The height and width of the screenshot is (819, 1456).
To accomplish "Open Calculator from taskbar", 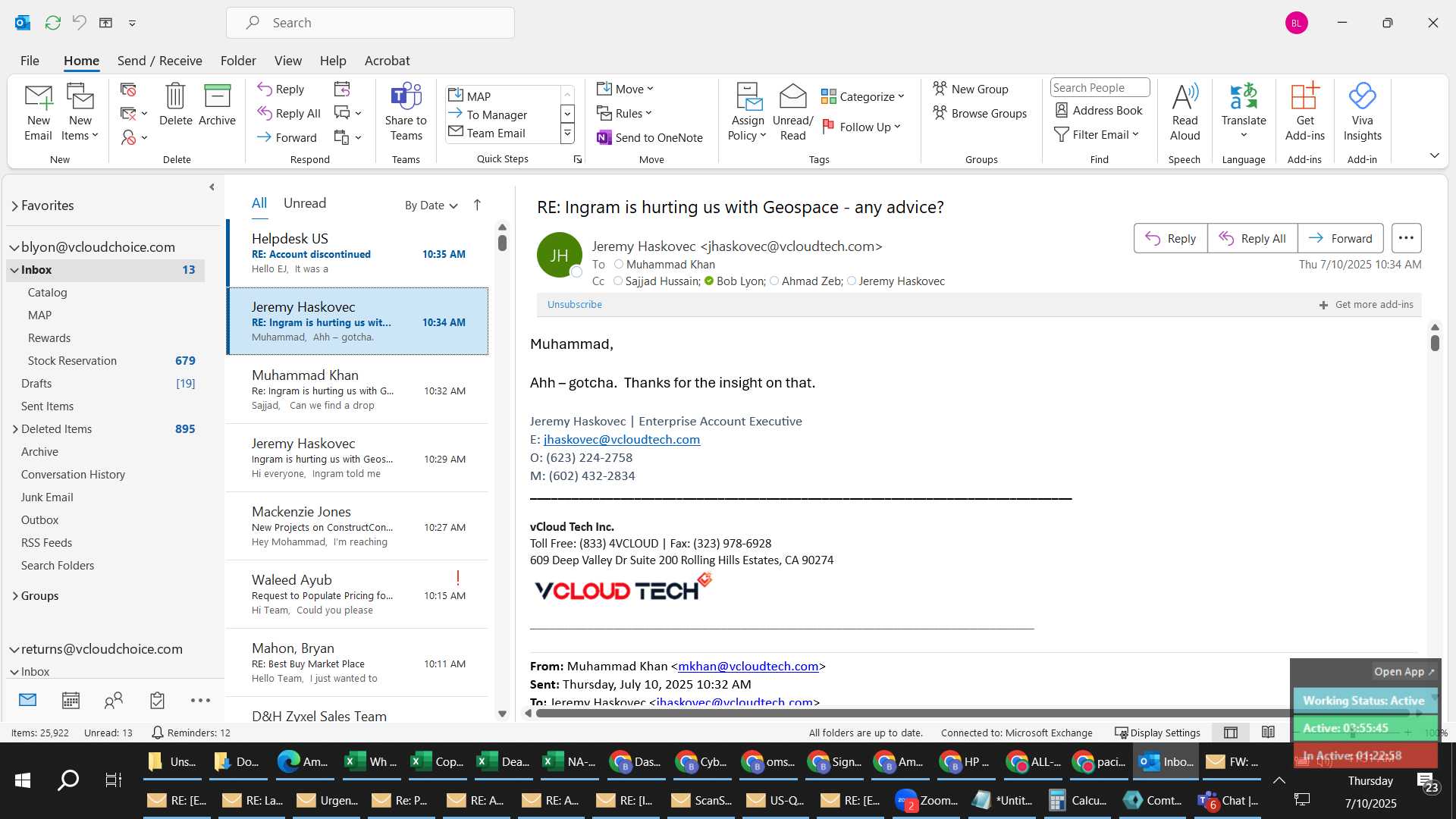I will pyautogui.click(x=1078, y=800).
